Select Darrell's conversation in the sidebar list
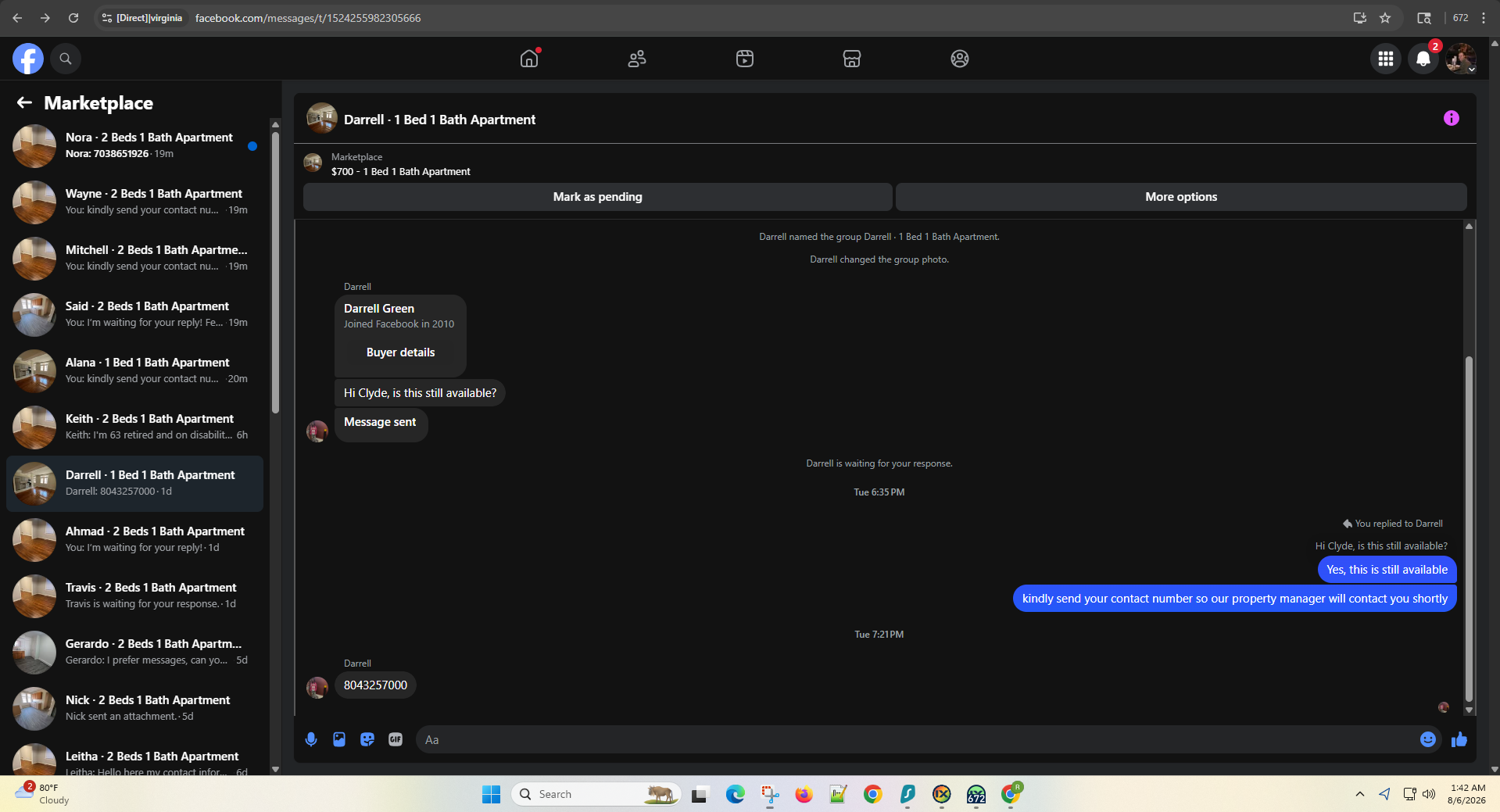1500x812 pixels. (x=134, y=484)
